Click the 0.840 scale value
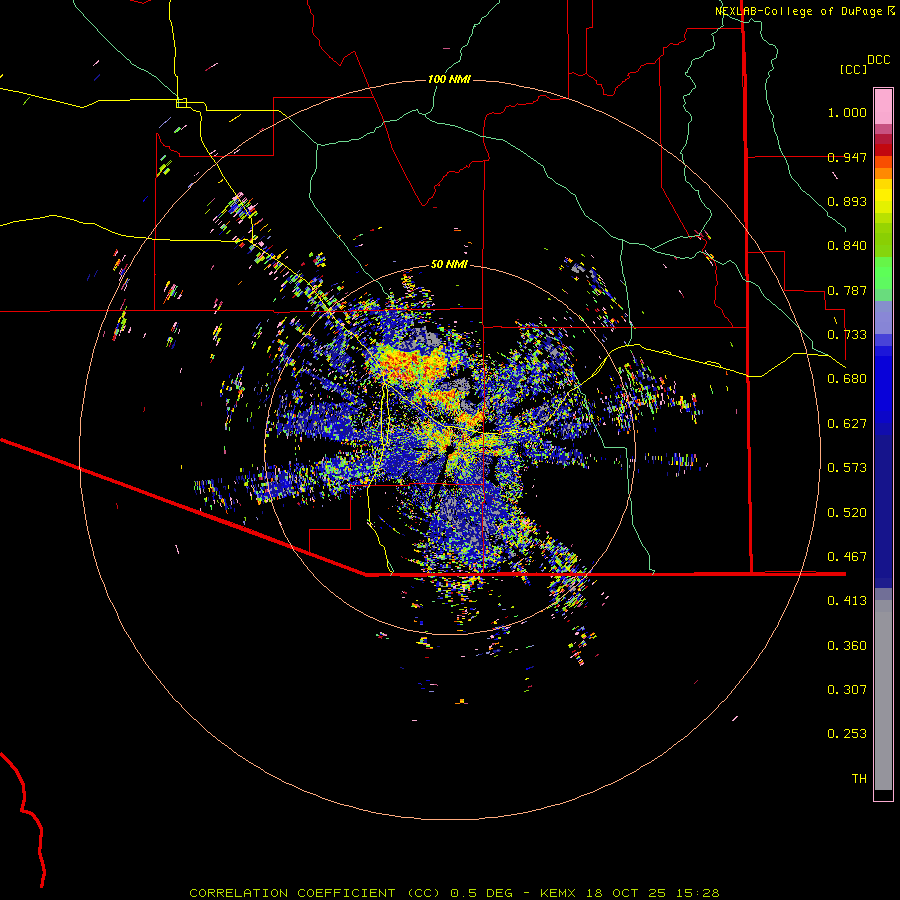 coord(847,246)
